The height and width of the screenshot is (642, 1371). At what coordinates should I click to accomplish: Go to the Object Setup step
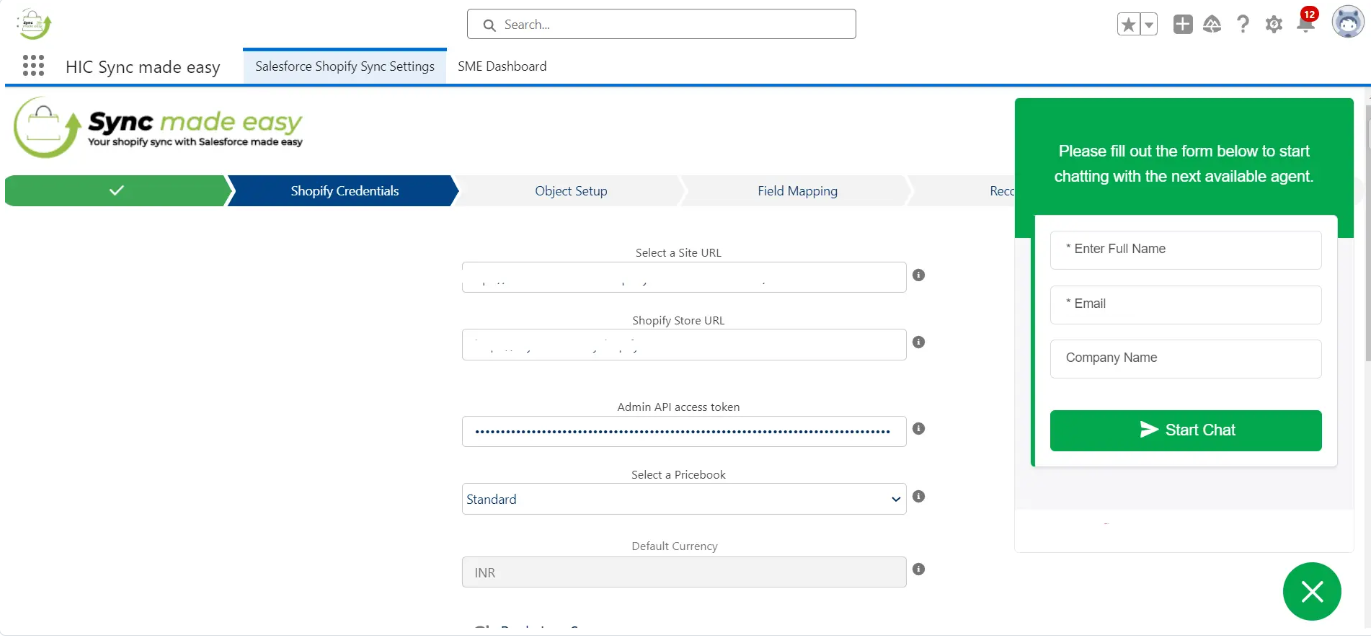571,191
